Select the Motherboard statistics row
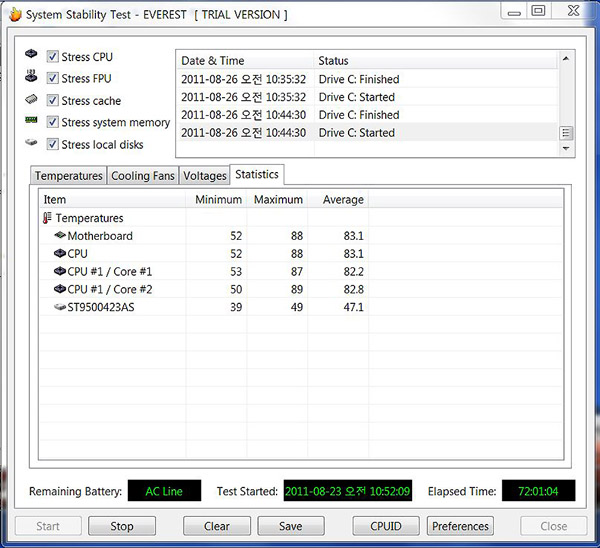This screenshot has height=548, width=600. [x=301, y=236]
